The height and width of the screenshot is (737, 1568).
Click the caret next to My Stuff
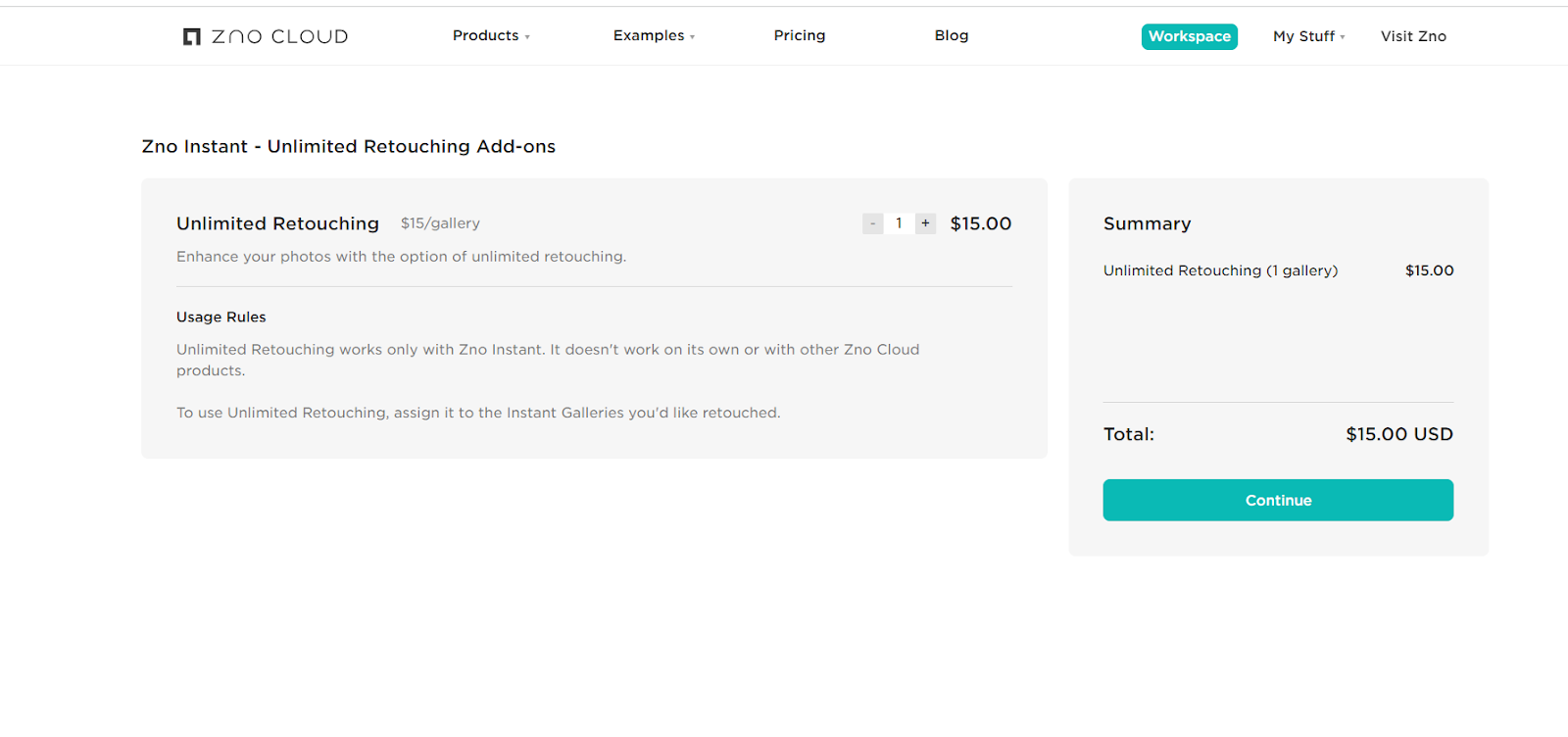click(x=1343, y=37)
